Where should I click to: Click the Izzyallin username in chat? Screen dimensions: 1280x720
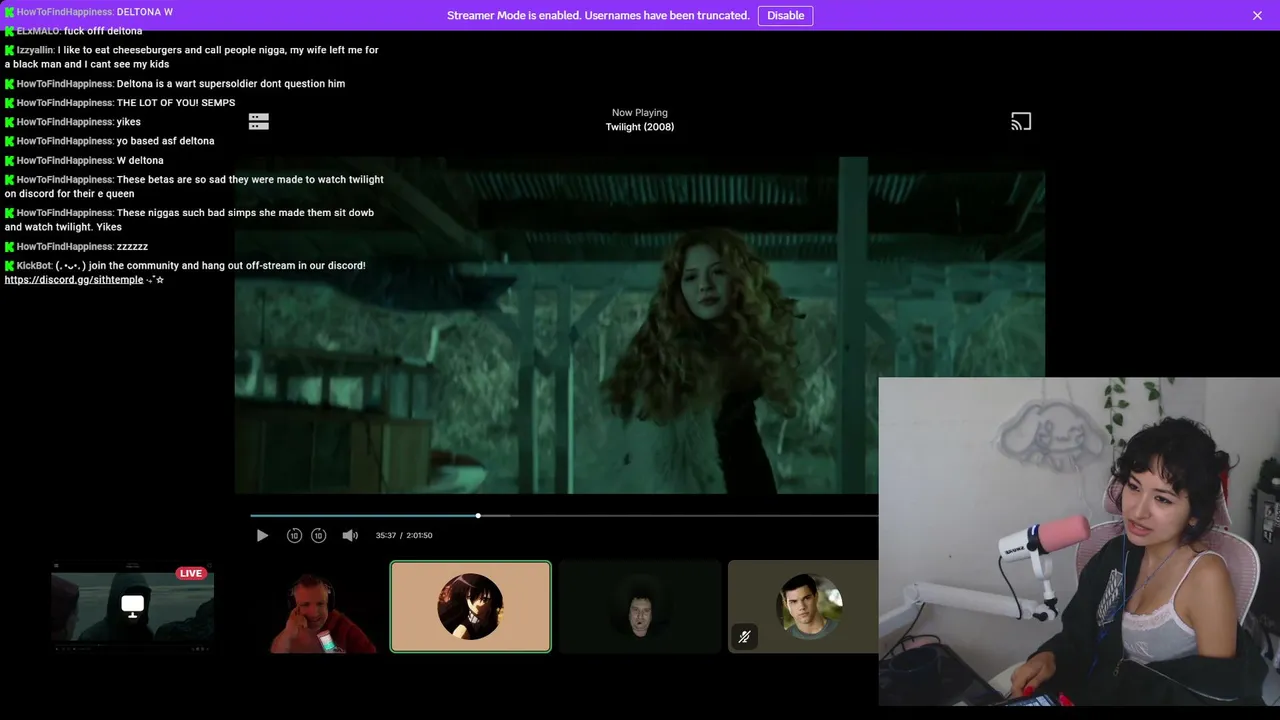tap(35, 50)
